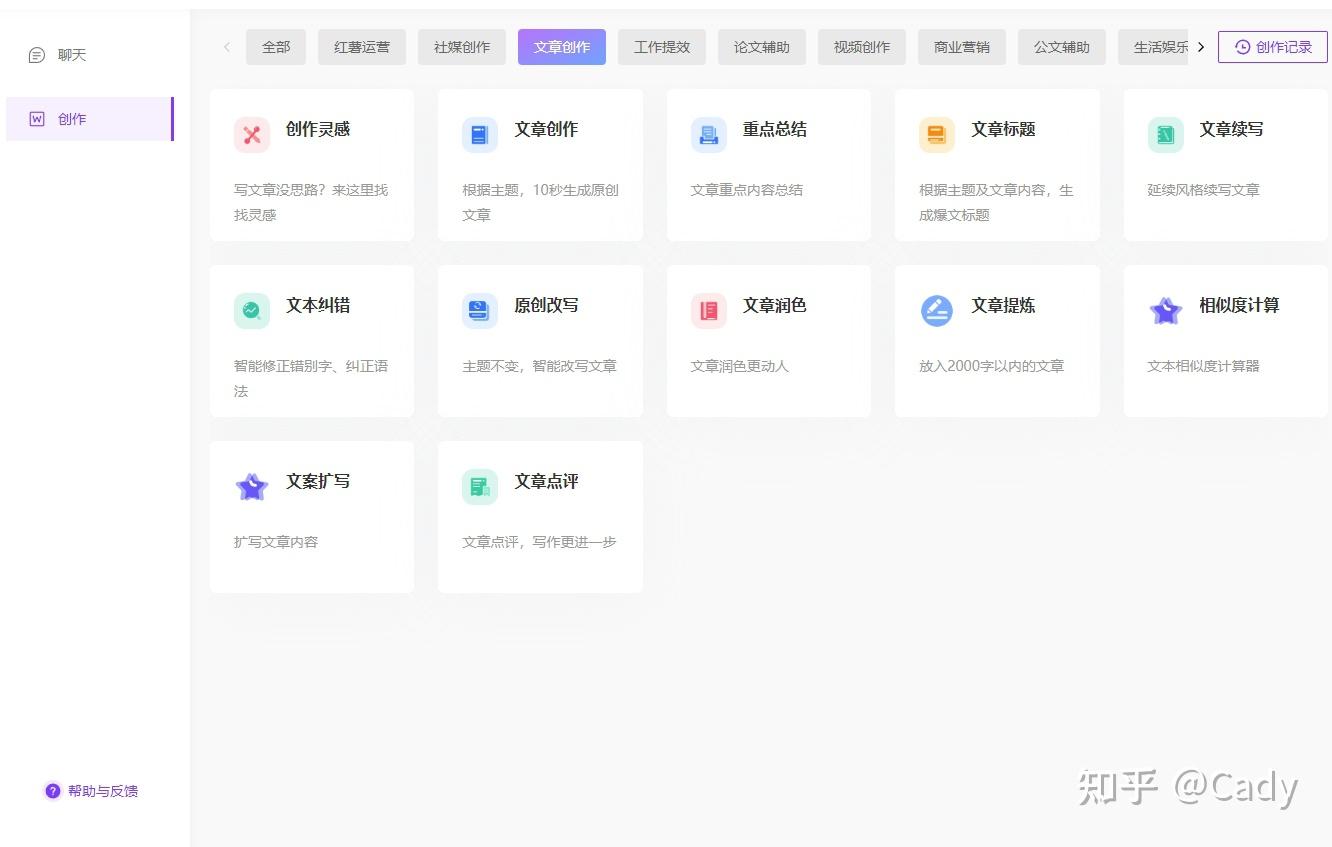Show more category tabs with right arrow
The height and width of the screenshot is (847, 1332).
click(1201, 47)
